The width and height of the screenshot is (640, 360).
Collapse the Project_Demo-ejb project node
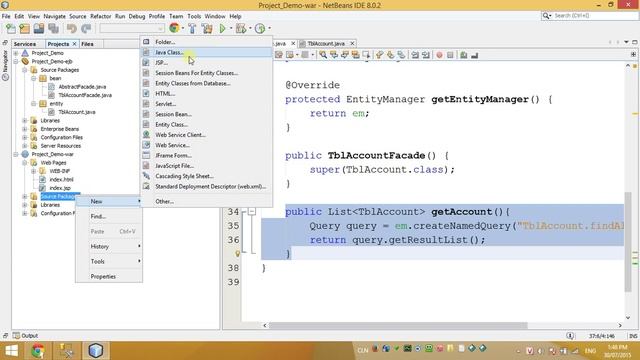[x=16, y=62]
